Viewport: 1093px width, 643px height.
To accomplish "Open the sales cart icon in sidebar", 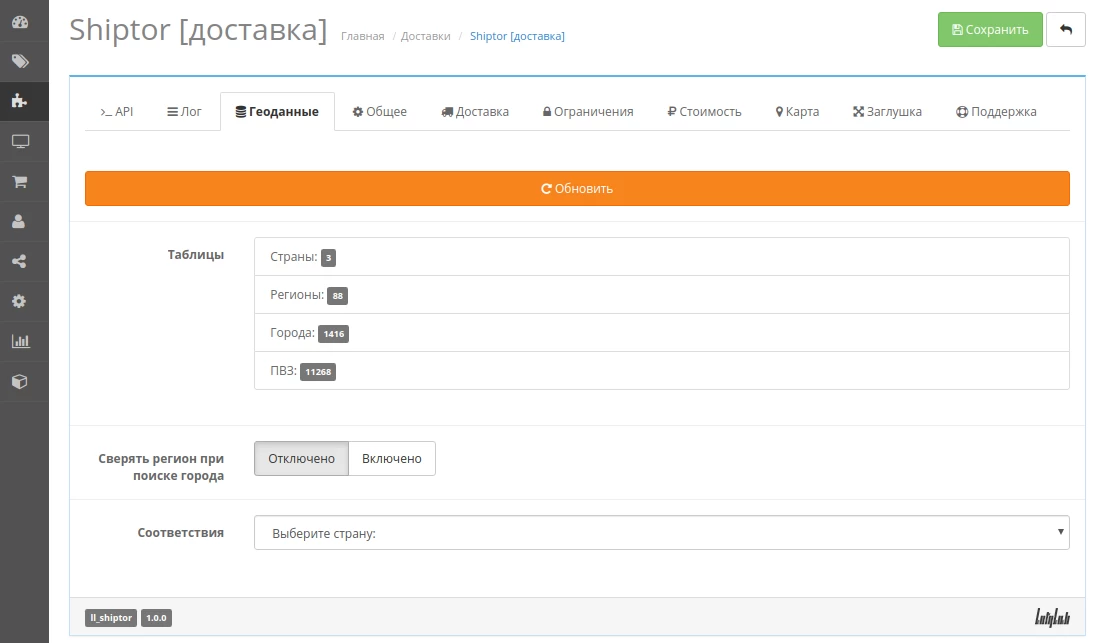I will pos(20,181).
